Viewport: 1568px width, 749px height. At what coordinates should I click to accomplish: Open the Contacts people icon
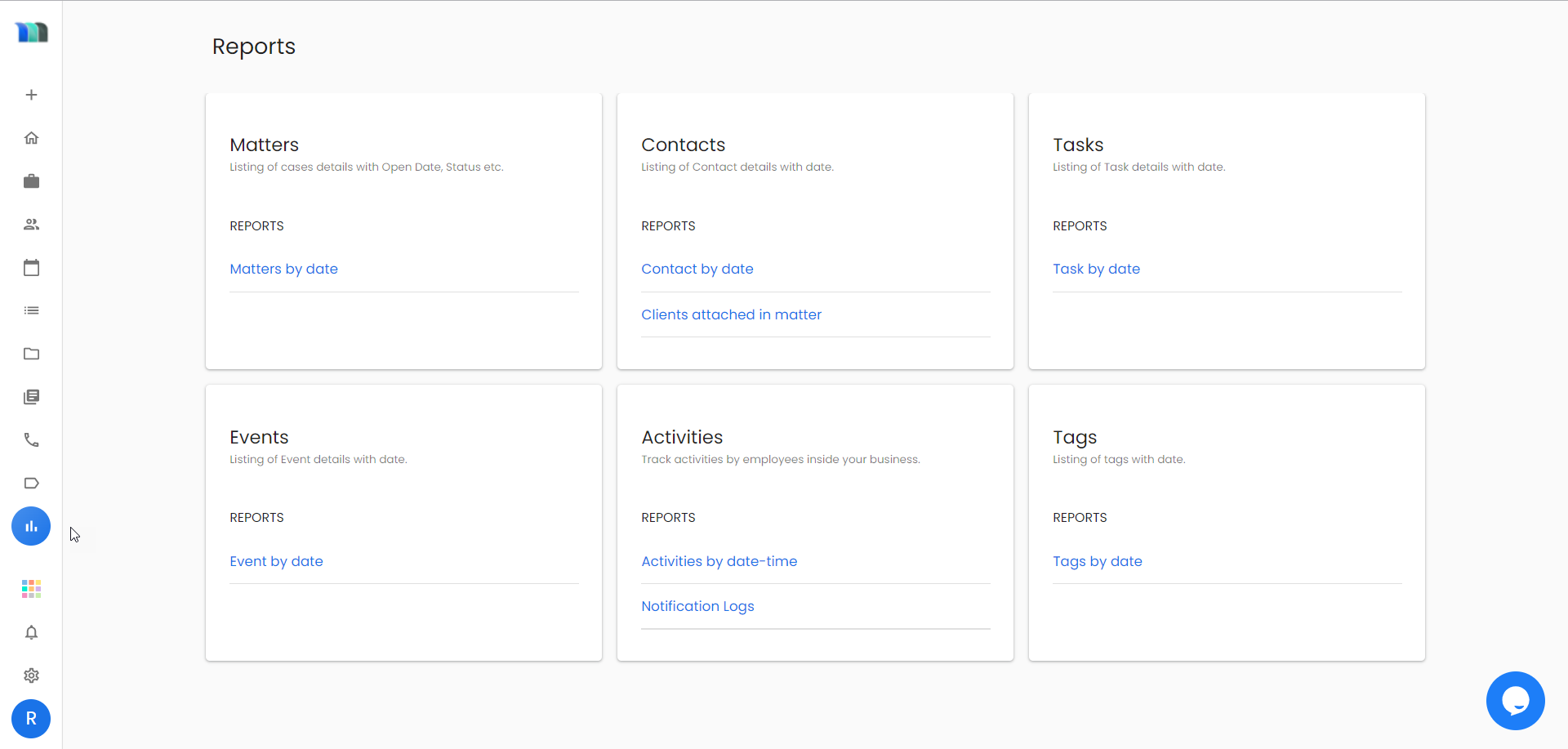tap(31, 224)
